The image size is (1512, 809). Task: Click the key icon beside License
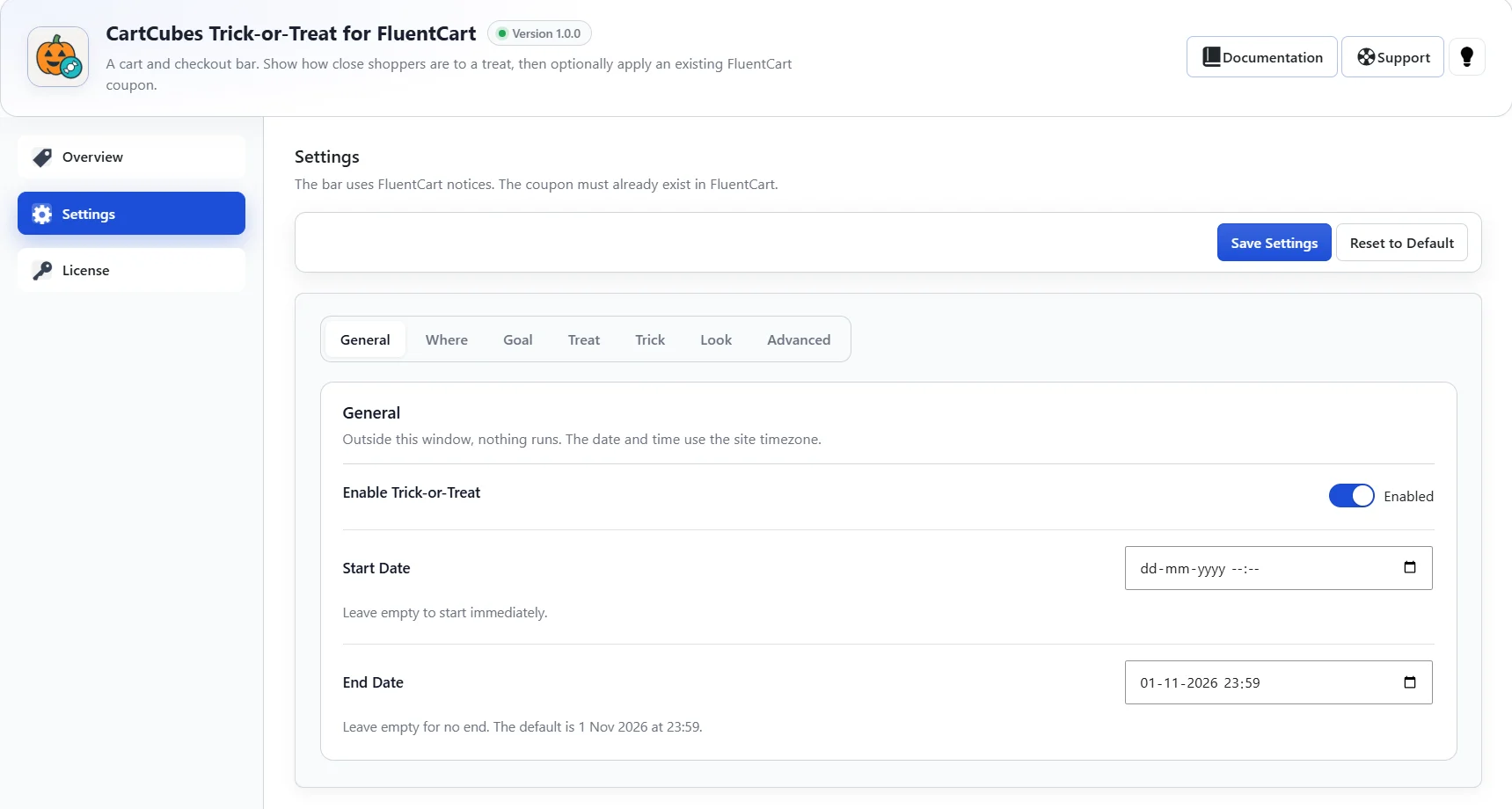tap(42, 271)
